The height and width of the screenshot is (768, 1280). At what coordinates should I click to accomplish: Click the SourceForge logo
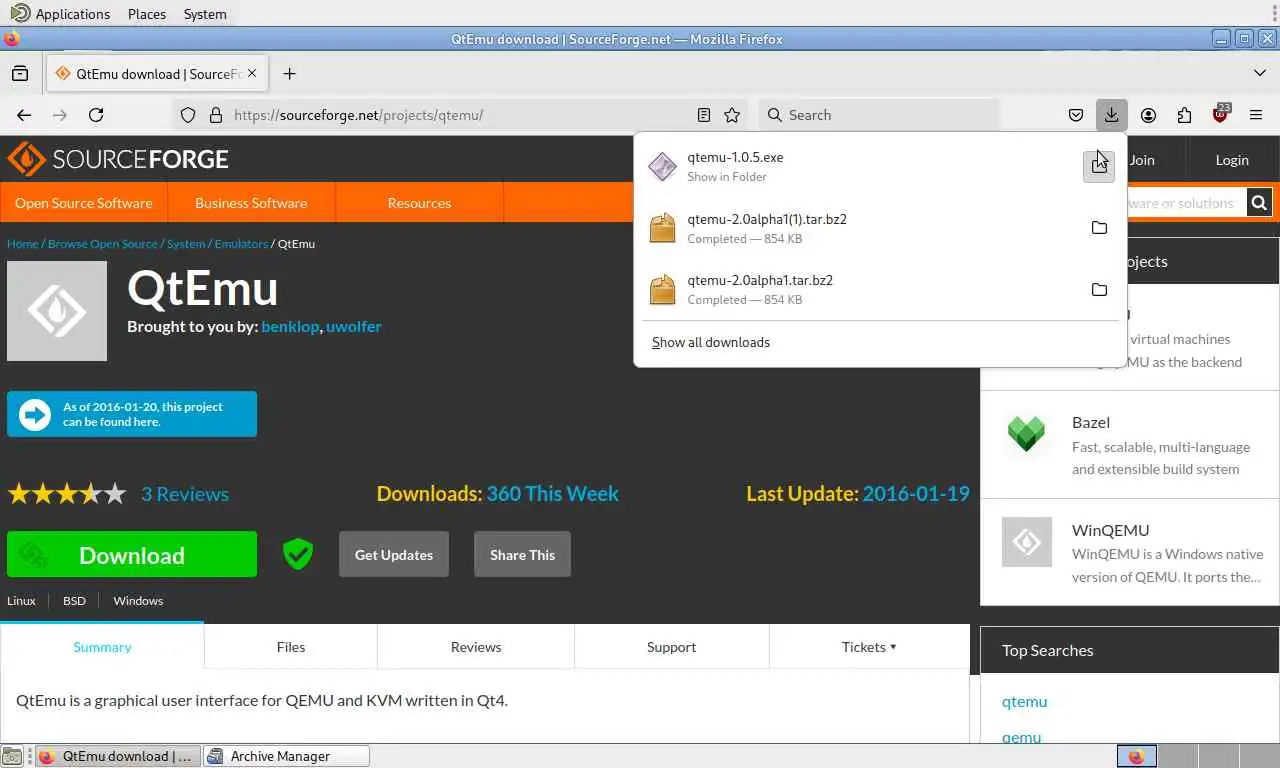coord(118,159)
